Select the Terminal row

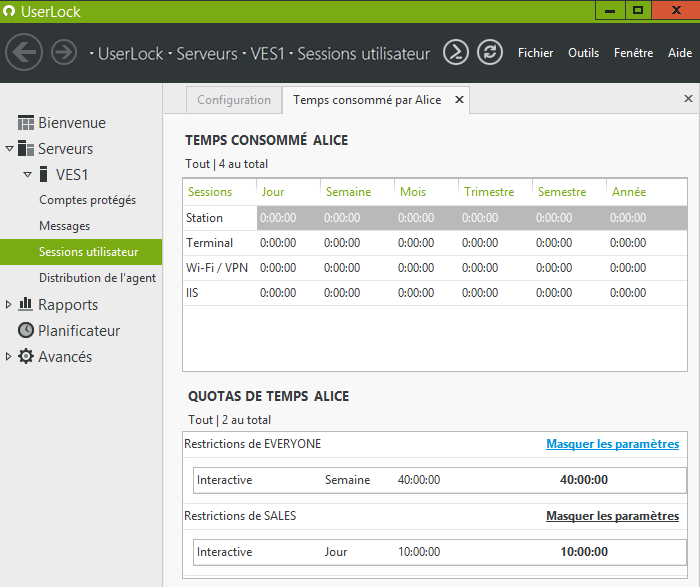[435, 243]
